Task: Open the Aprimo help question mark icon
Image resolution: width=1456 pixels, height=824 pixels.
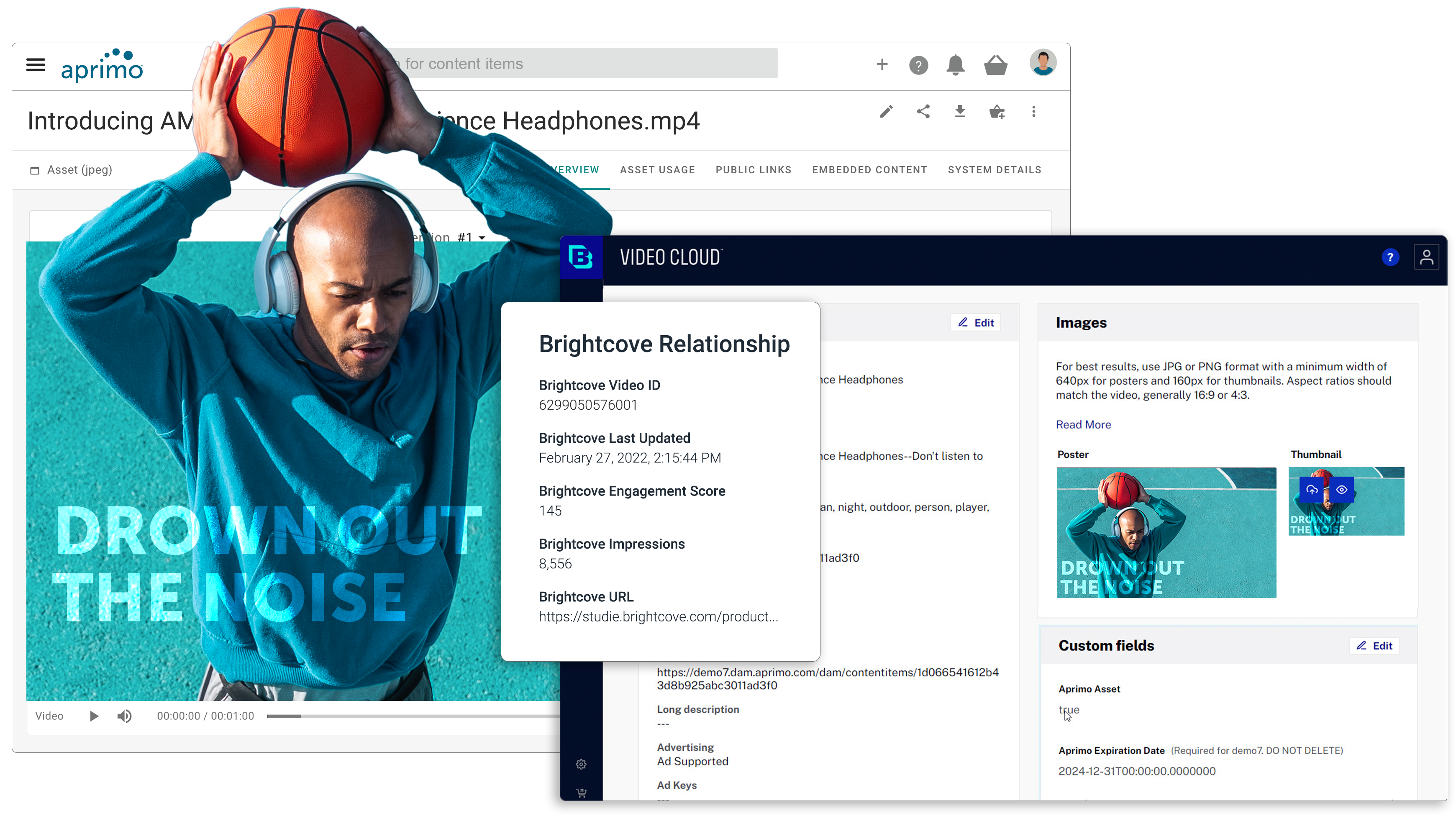Action: 918,66
